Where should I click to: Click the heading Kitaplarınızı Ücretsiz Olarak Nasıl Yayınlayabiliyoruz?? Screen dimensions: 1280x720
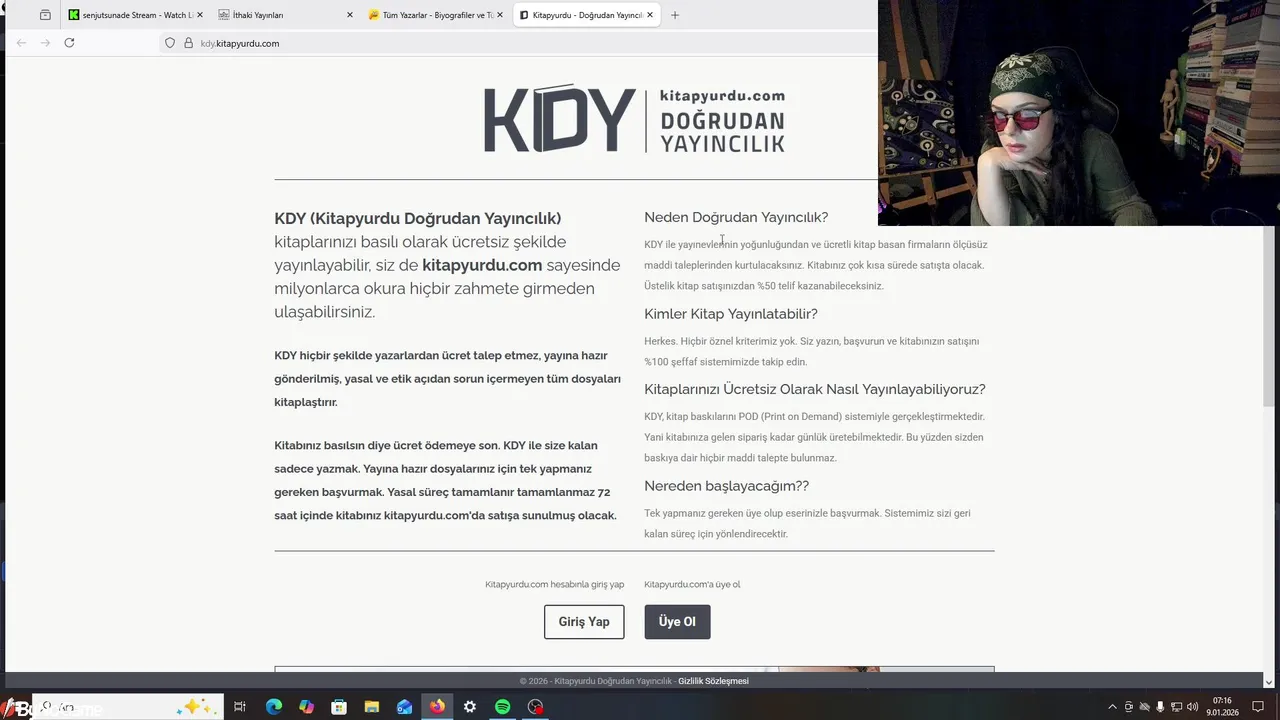pos(815,389)
